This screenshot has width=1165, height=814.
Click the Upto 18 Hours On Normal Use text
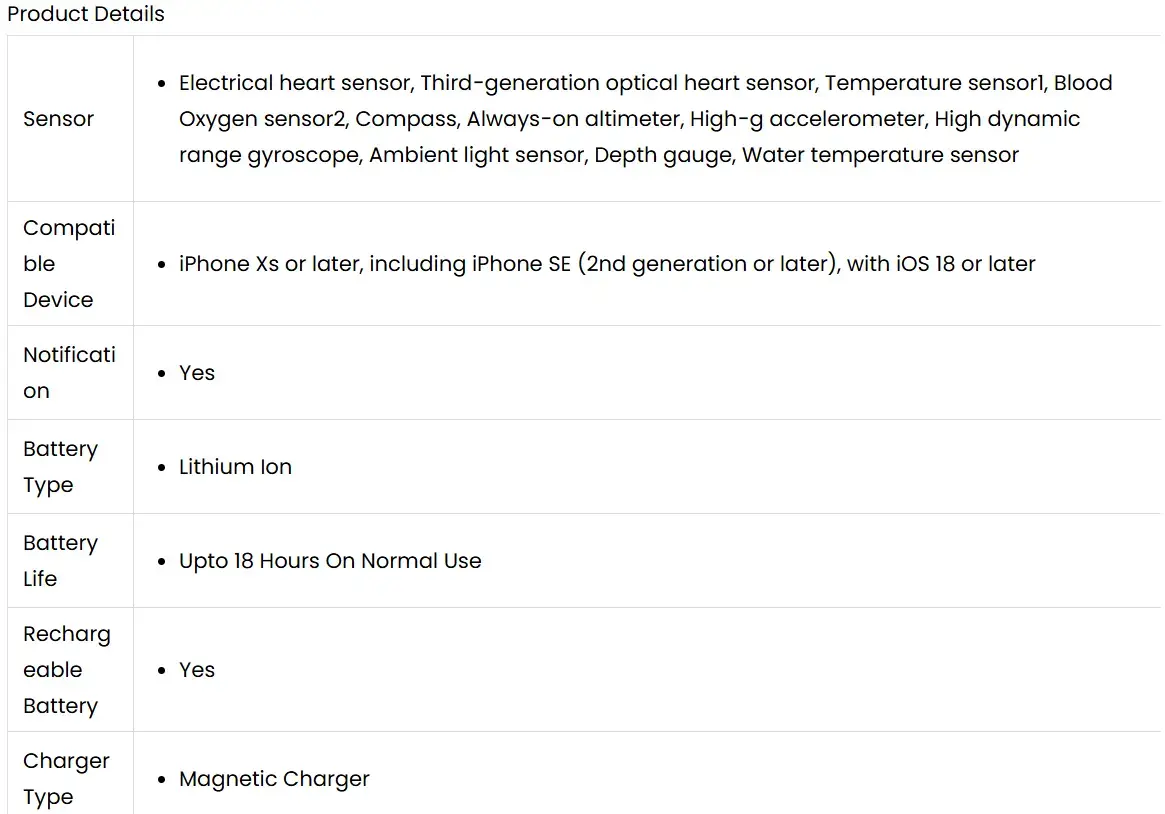point(330,561)
